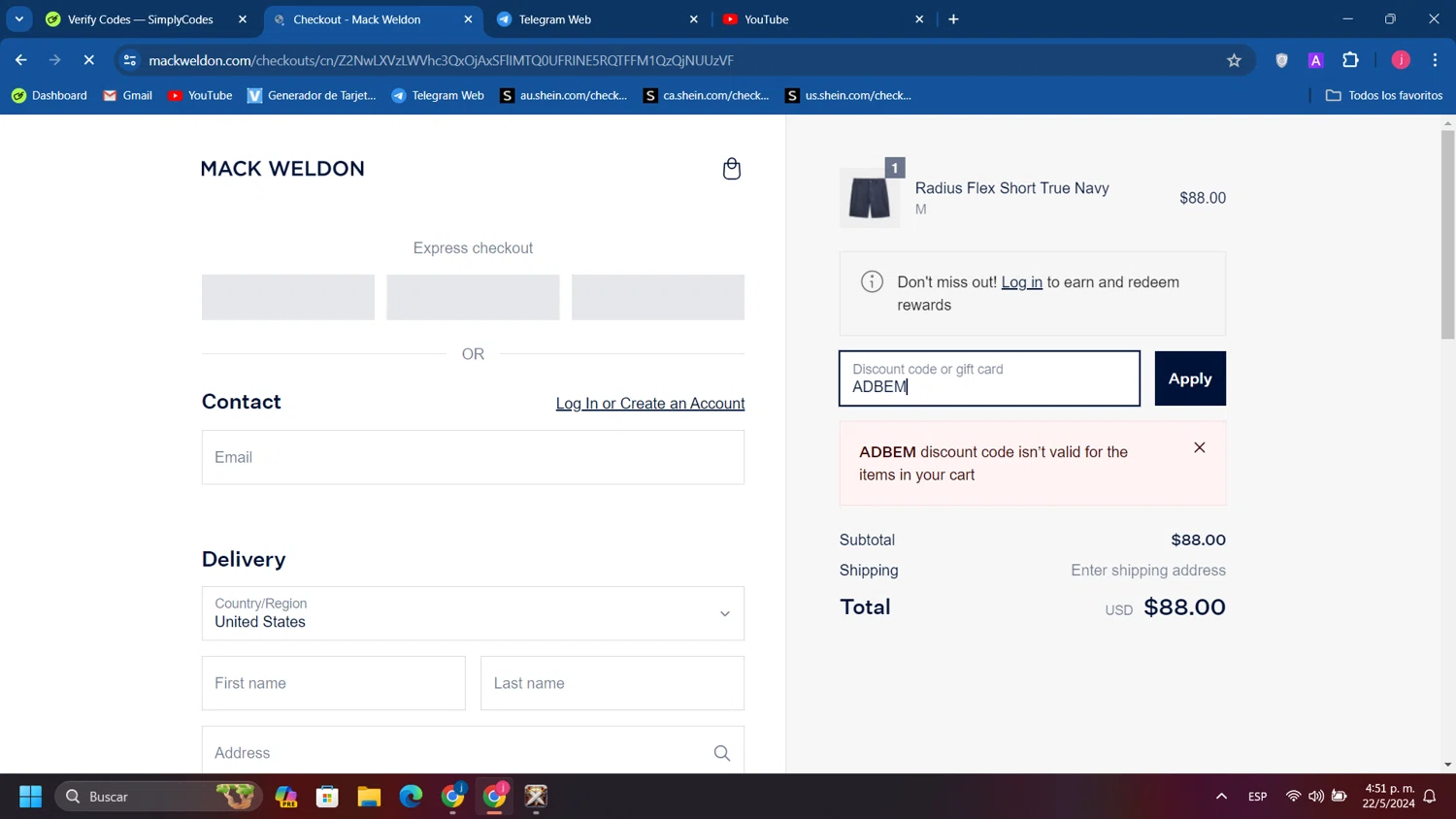Open us.shein.com checkout bookmark
The height and width of the screenshot is (819, 1456).
tap(848, 95)
